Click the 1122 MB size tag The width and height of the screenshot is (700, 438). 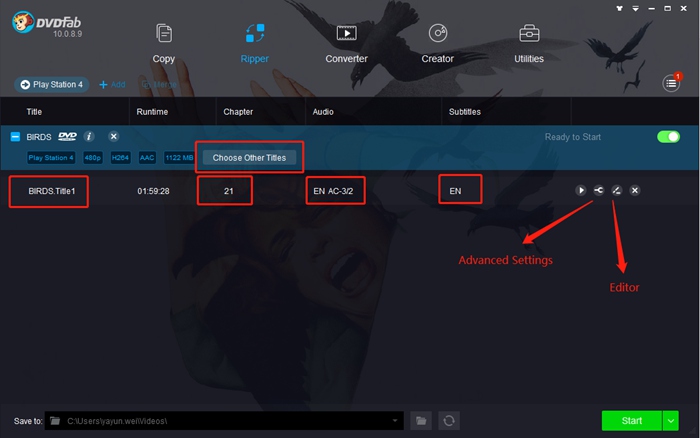point(179,158)
